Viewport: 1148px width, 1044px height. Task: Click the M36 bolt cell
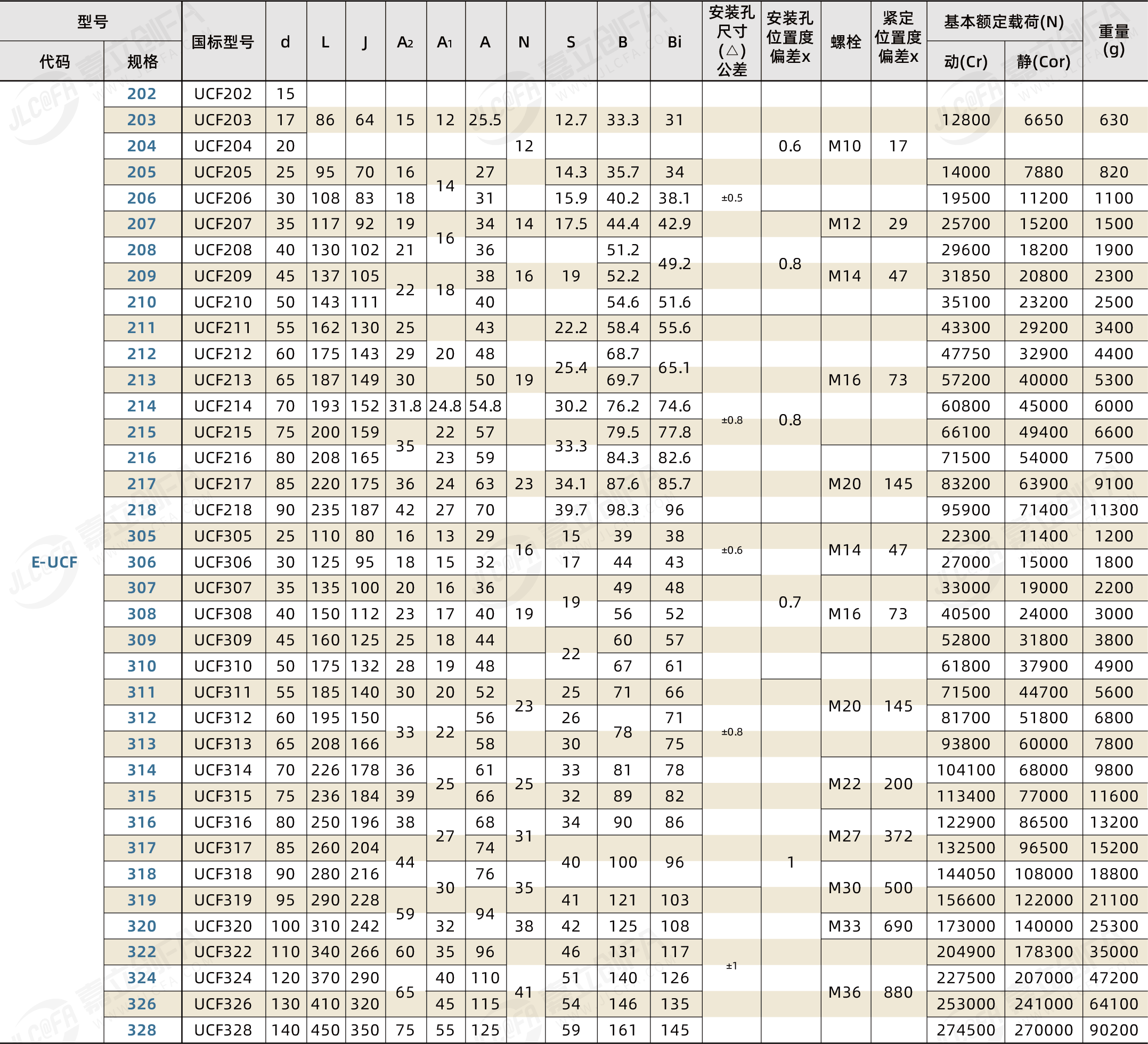tap(845, 992)
